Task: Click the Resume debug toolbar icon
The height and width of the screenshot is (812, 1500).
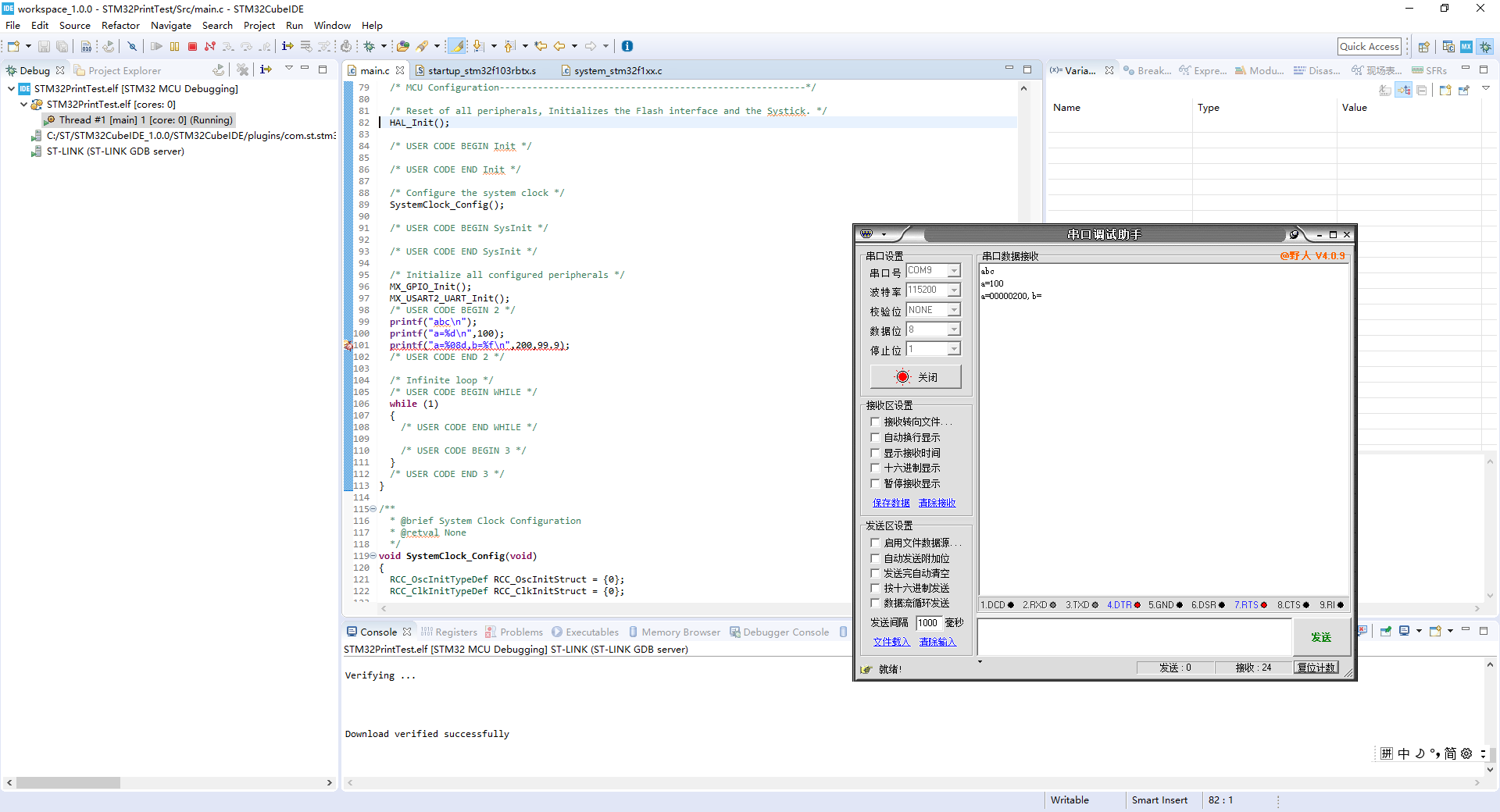Action: point(156,47)
